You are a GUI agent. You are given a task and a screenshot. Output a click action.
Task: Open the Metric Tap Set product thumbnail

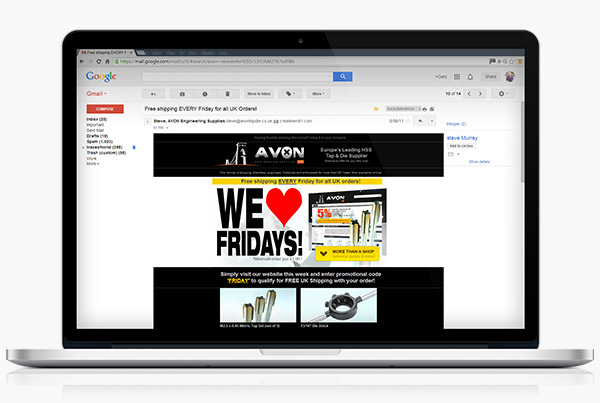tap(258, 305)
